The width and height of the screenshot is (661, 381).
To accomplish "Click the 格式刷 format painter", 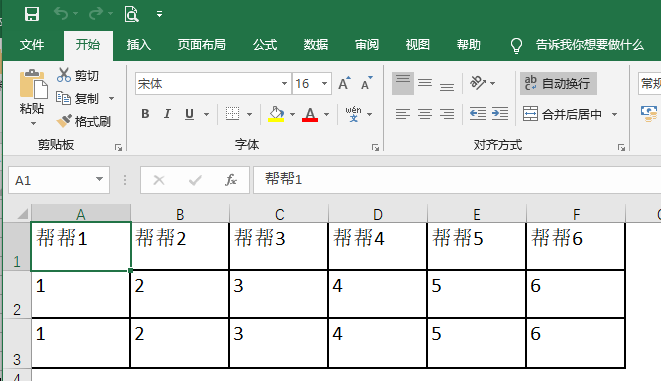I will [x=84, y=121].
